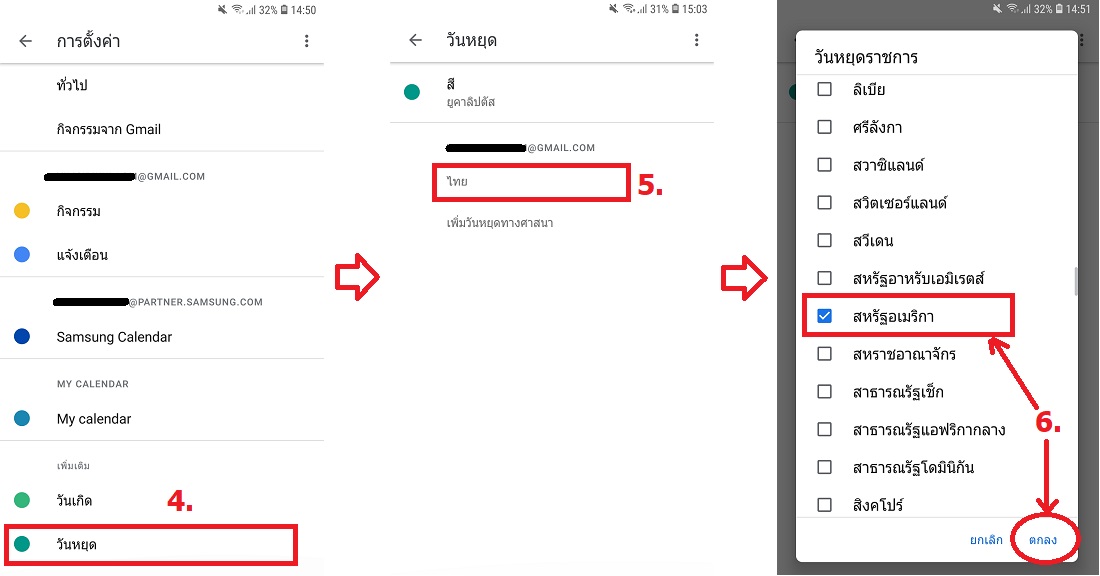Open ทั่วไป general settings
Screen dimensions: 1100x576
coord(162,86)
